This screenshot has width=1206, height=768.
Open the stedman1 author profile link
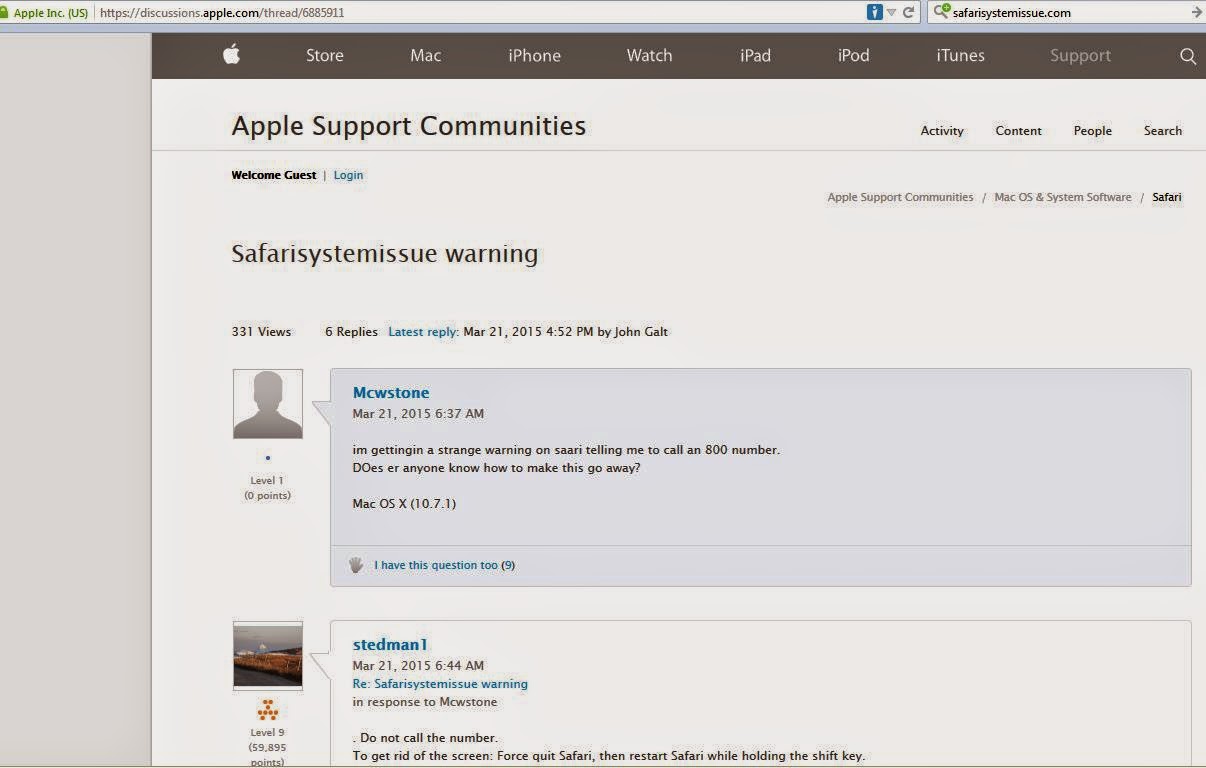pyautogui.click(x=390, y=645)
